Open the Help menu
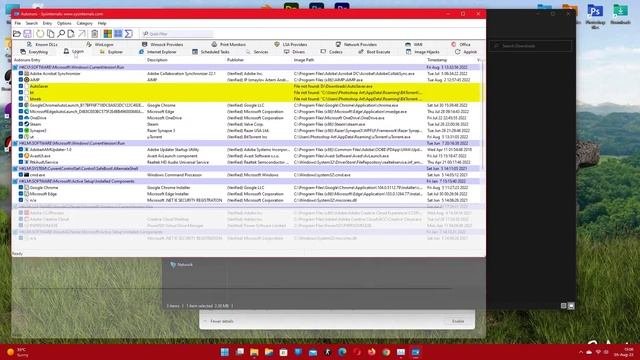This screenshot has width=640, height=360. pos(102,23)
